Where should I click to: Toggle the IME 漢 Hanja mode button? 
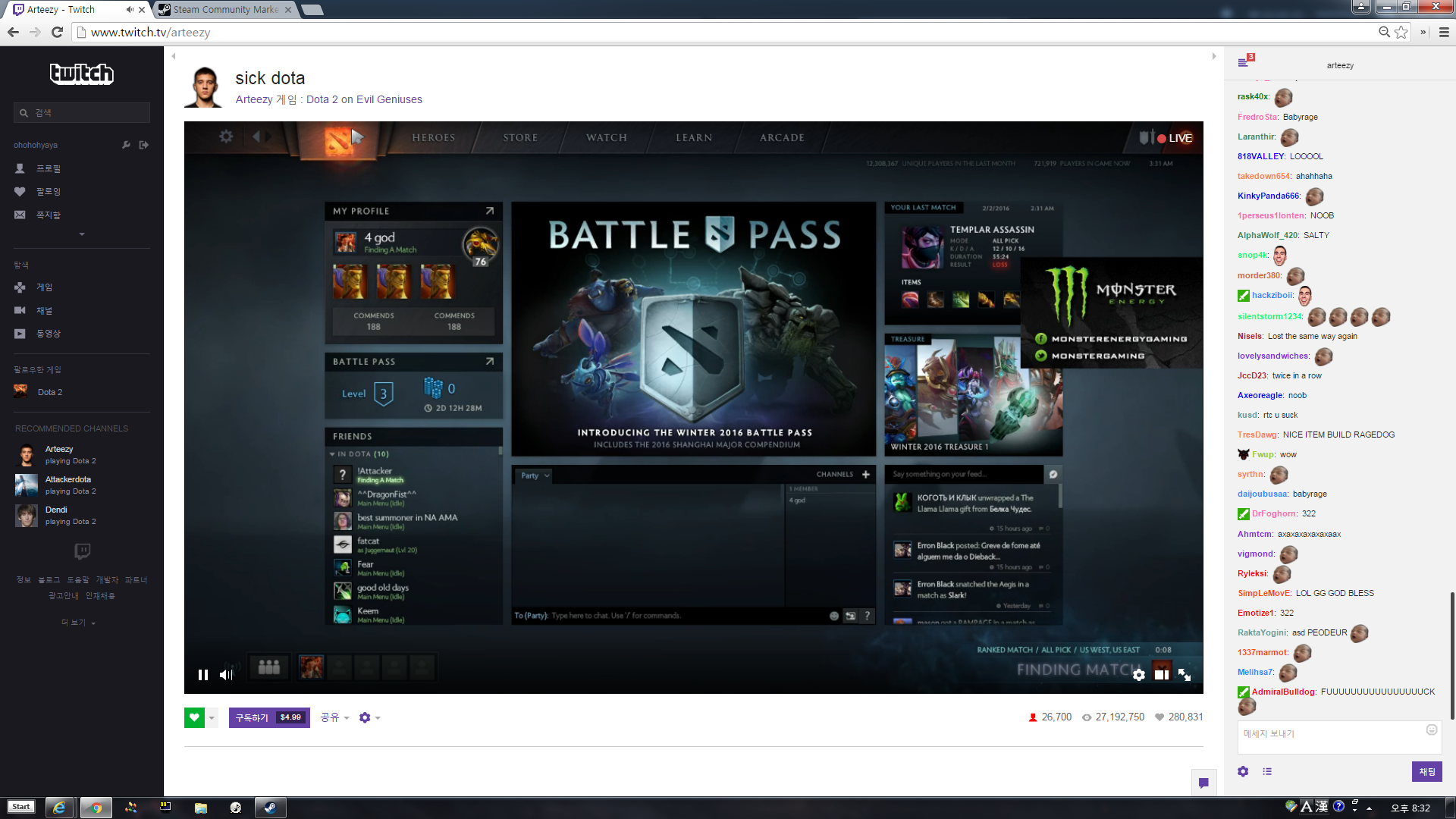(x=1322, y=807)
